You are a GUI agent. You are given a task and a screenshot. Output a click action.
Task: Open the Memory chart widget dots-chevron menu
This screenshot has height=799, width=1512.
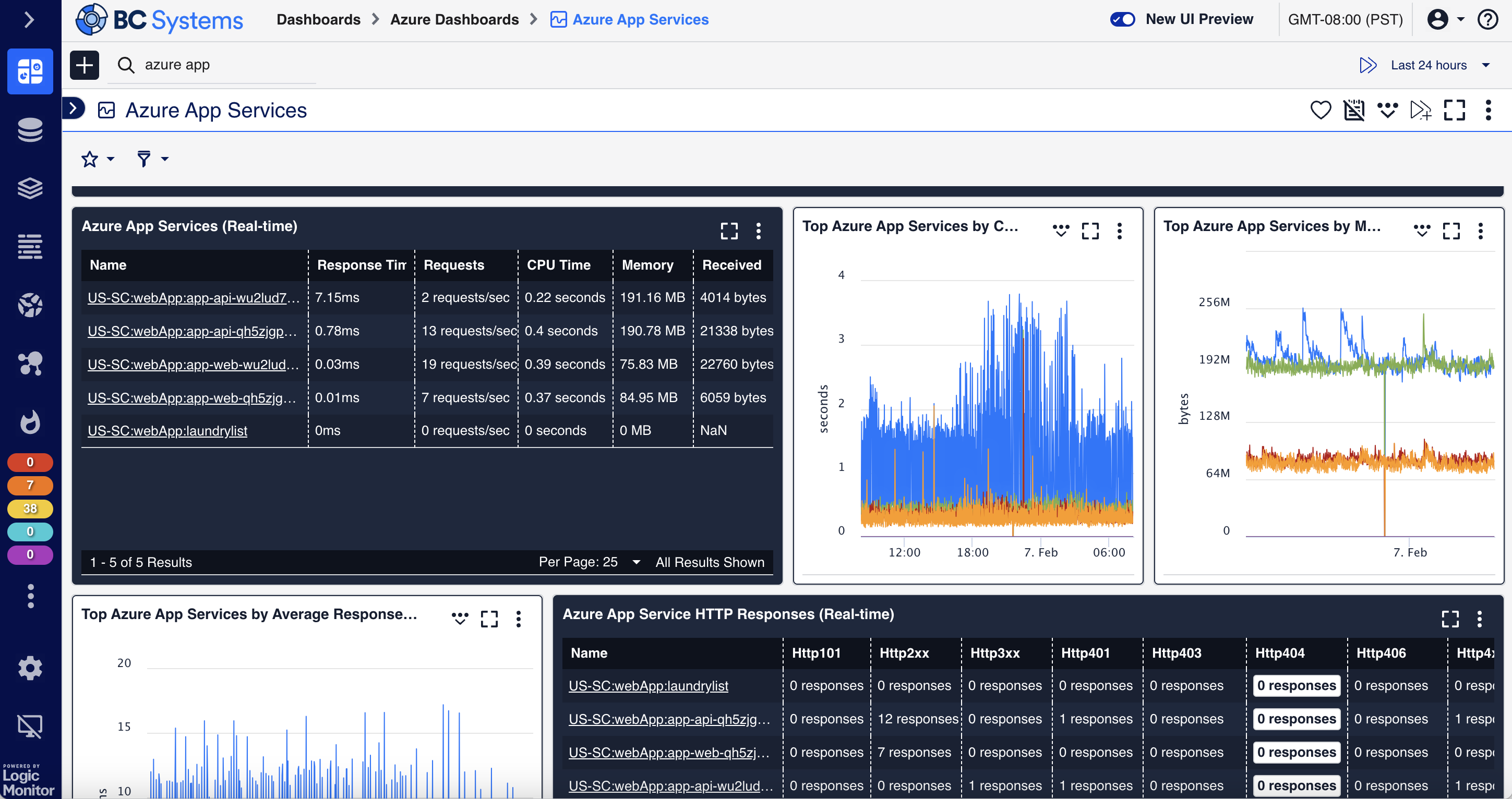1422,231
